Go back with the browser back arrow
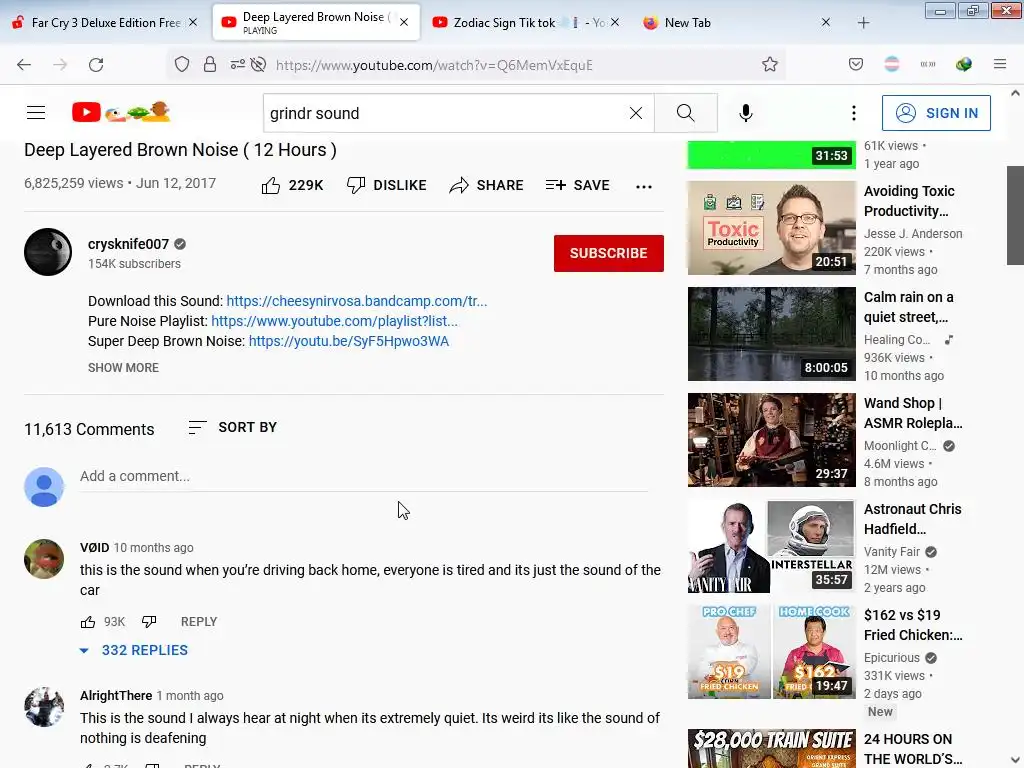1024x768 pixels. pos(24,65)
